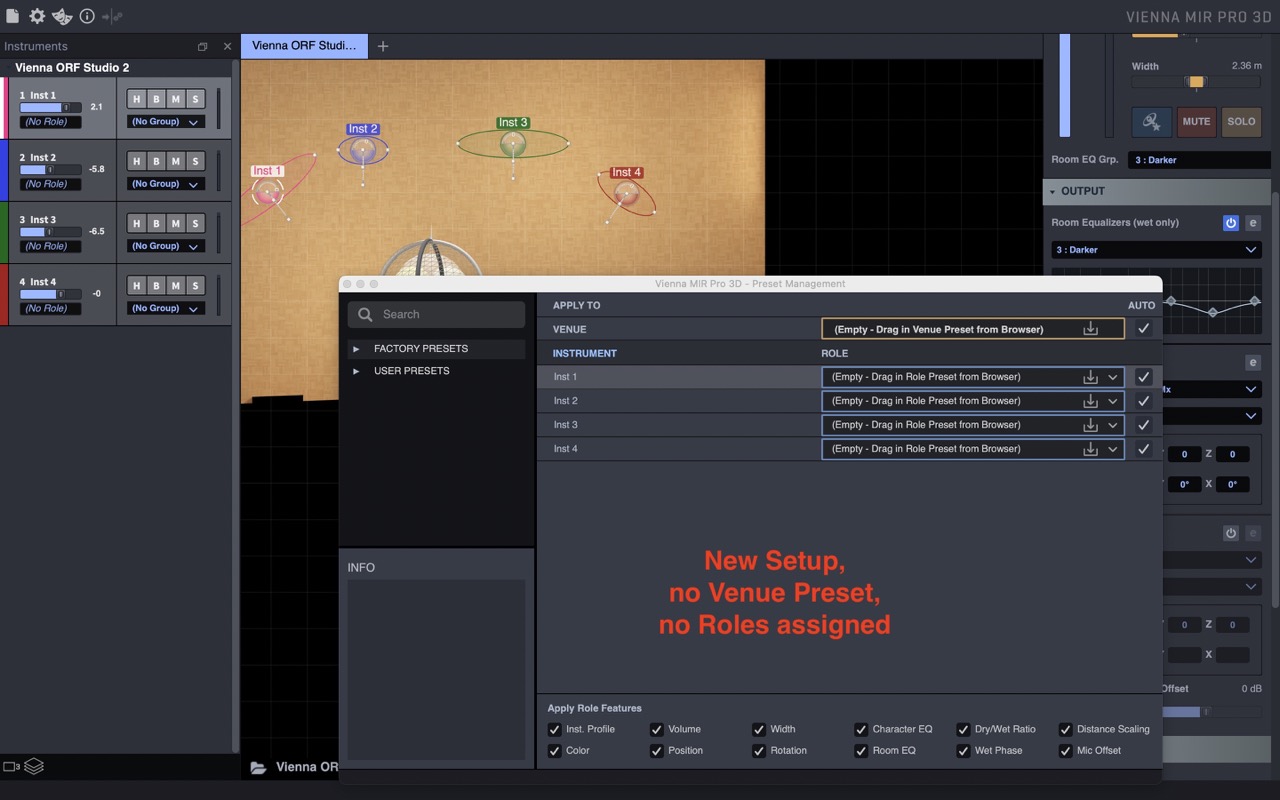
Task: Click the SOLO button
Action: point(1241,122)
